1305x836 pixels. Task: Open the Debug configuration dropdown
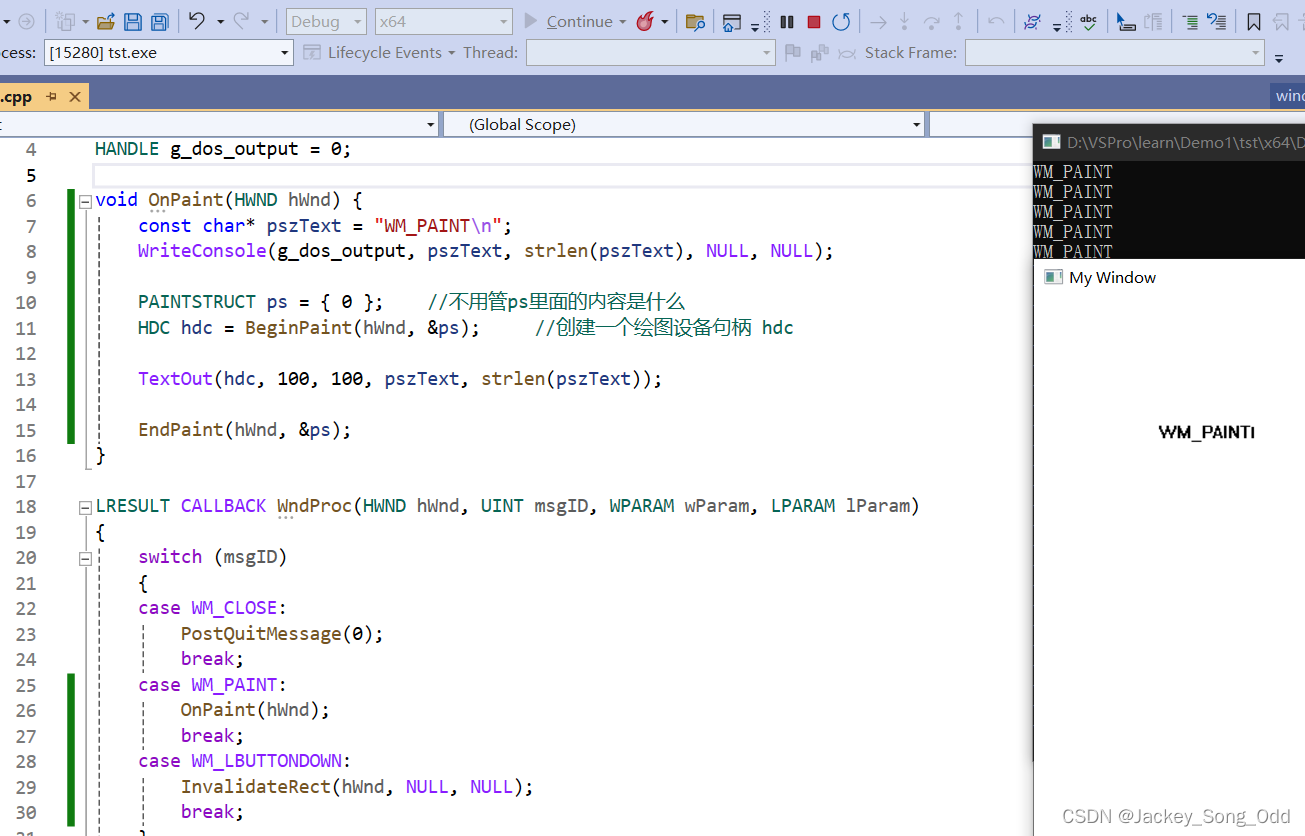click(x=325, y=21)
